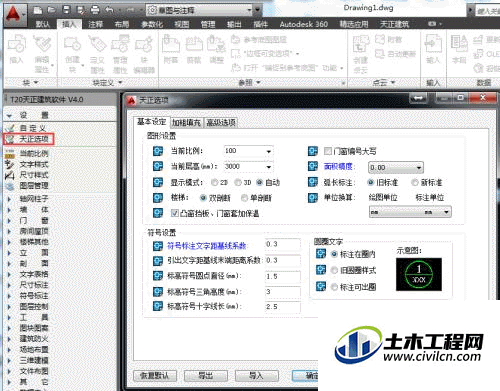
Task: Click the 符号标注文字距基线系数 input field
Action: coord(283,244)
